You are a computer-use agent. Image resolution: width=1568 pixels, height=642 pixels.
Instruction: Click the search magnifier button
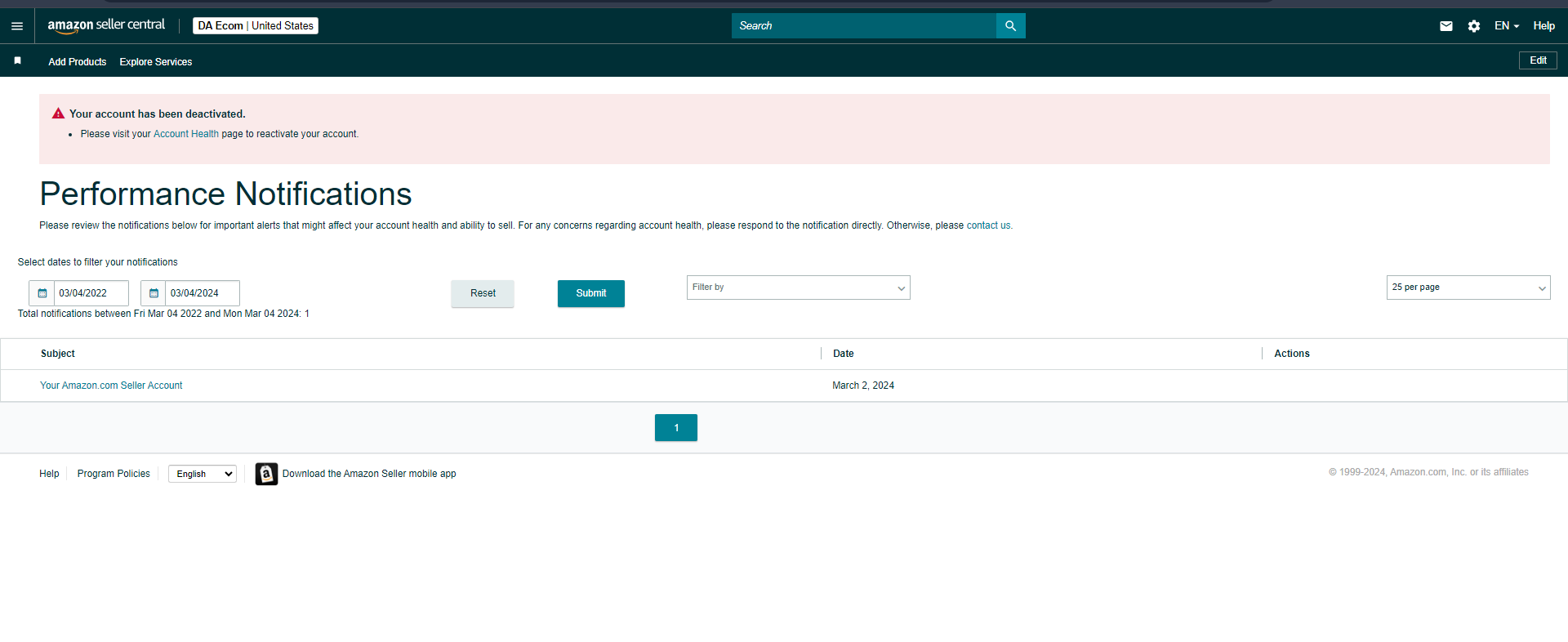(x=1010, y=26)
